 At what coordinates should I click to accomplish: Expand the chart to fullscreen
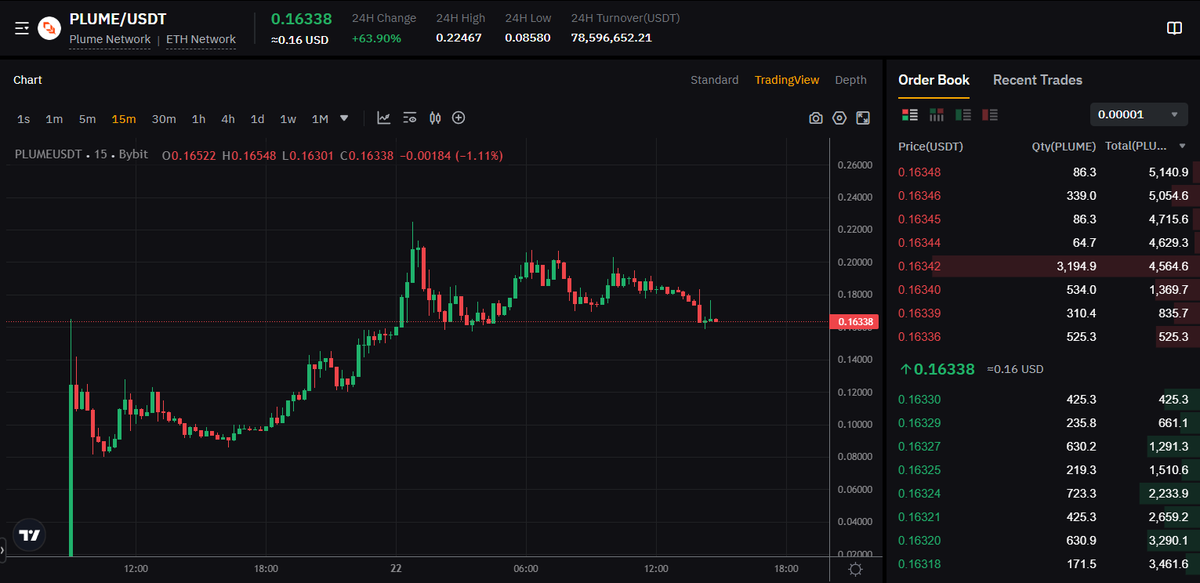[863, 118]
